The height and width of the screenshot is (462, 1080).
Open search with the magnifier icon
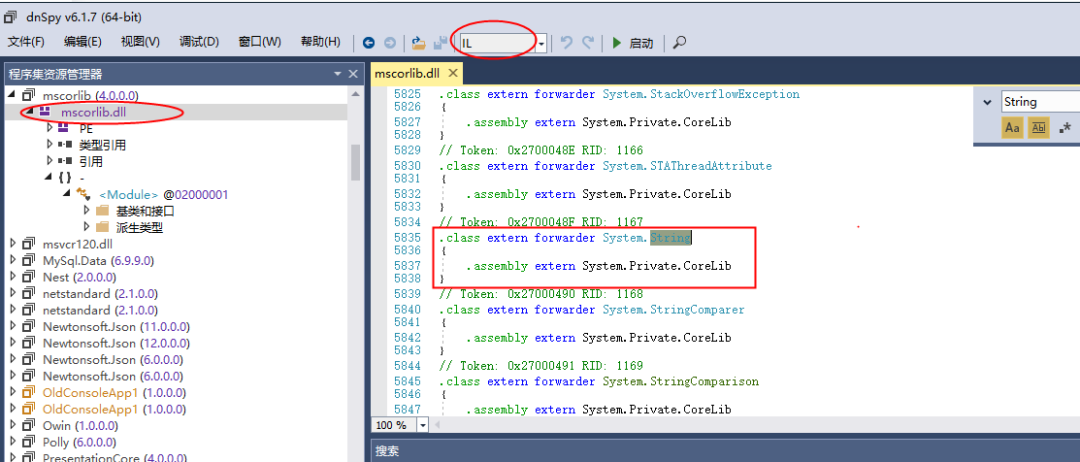pyautogui.click(x=680, y=43)
